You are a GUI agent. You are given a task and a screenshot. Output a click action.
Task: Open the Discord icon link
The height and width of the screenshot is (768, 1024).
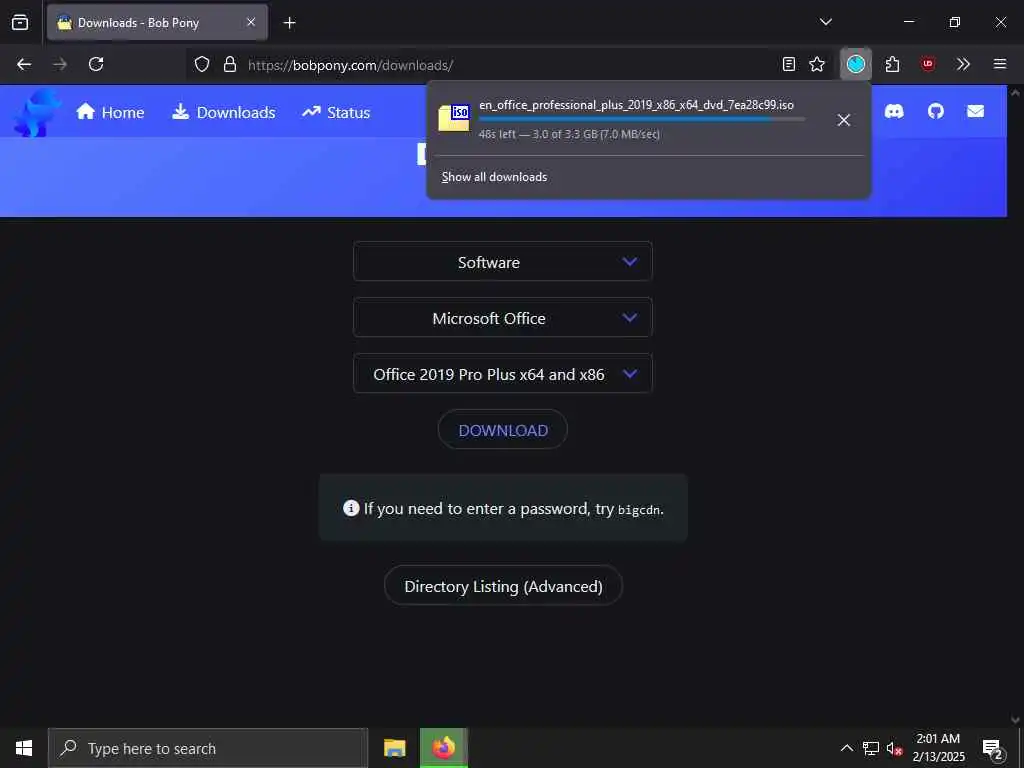[894, 112]
